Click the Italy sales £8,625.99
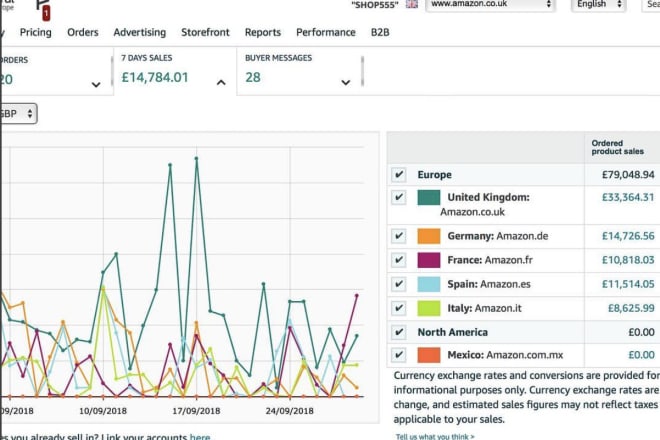This screenshot has height=440, width=660. click(631, 308)
